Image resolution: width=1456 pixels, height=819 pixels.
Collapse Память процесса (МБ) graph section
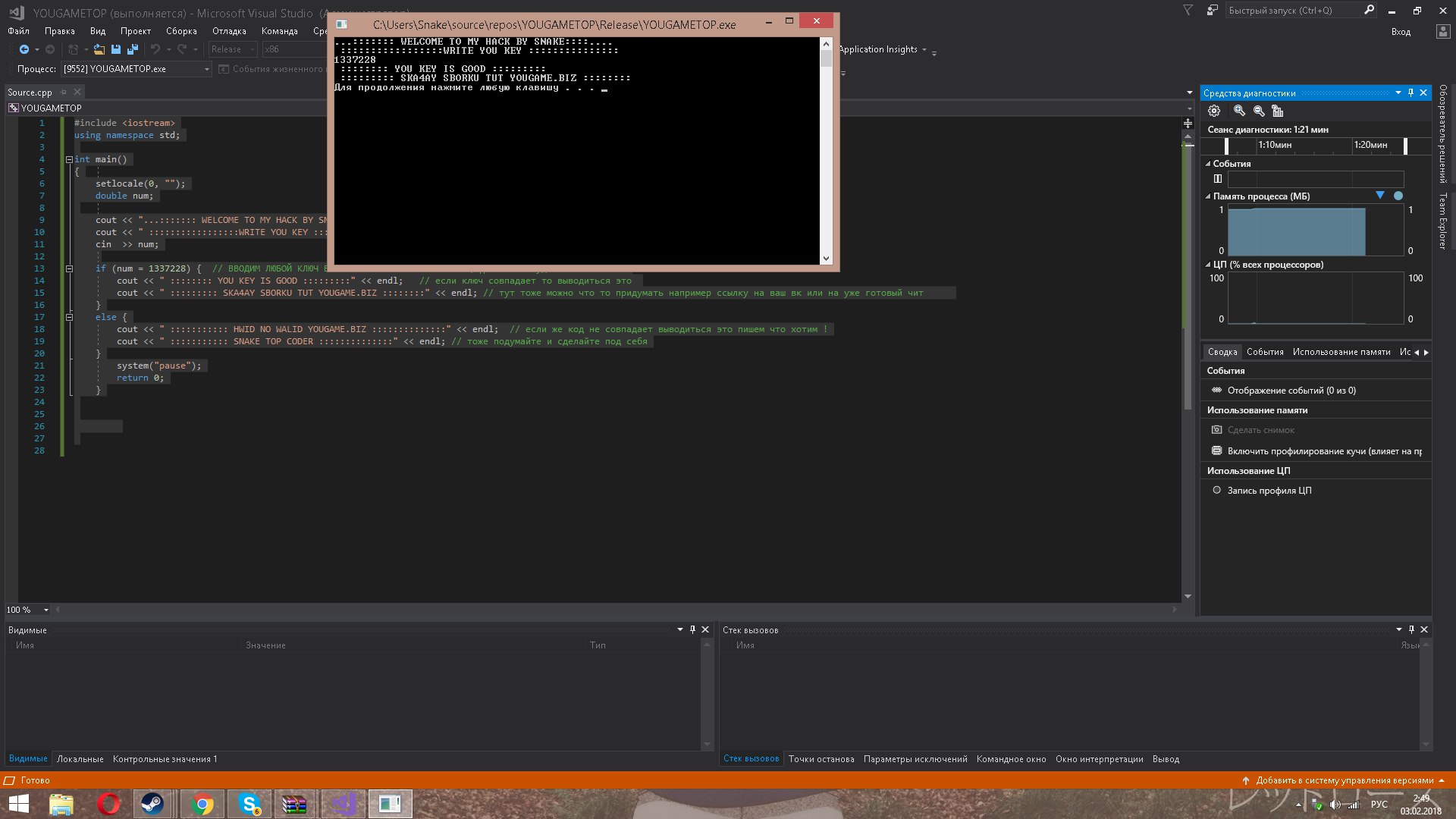coord(1208,196)
